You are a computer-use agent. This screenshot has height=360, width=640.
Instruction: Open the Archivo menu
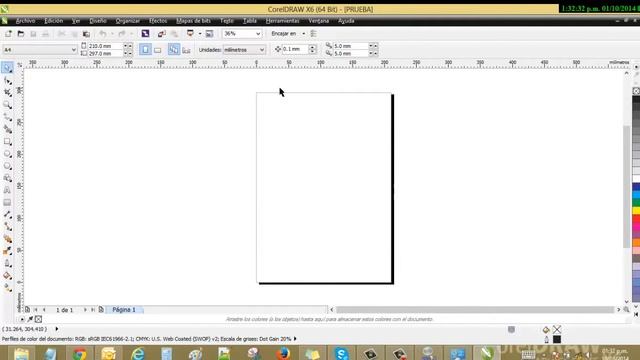pyautogui.click(x=25, y=20)
